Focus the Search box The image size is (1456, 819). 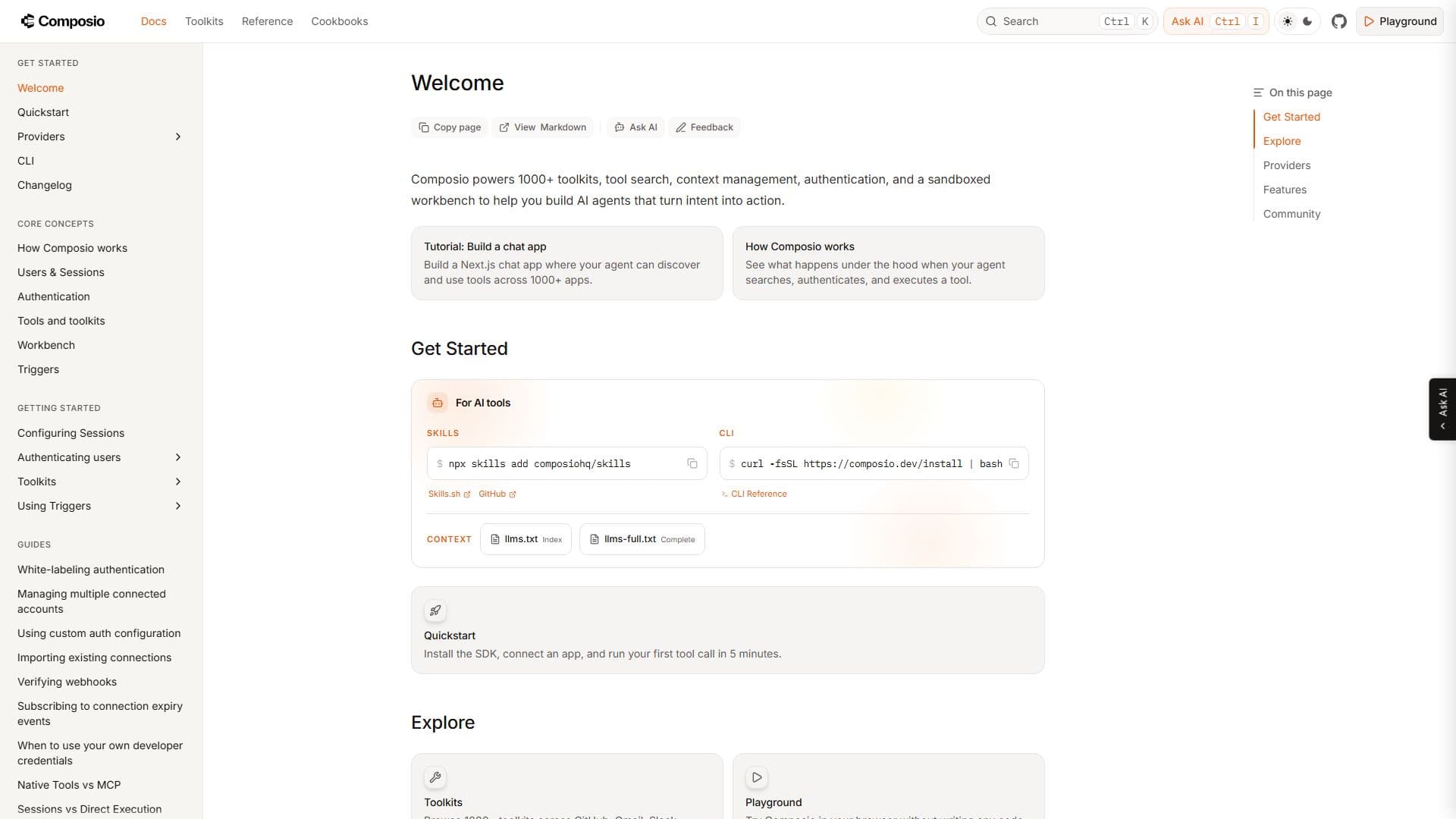1066,21
